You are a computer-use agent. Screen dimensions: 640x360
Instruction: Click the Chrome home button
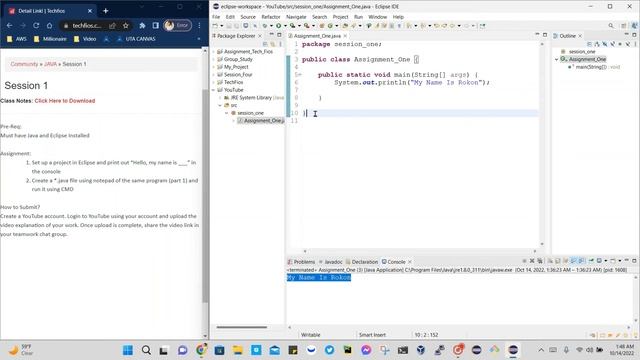pos(49,25)
